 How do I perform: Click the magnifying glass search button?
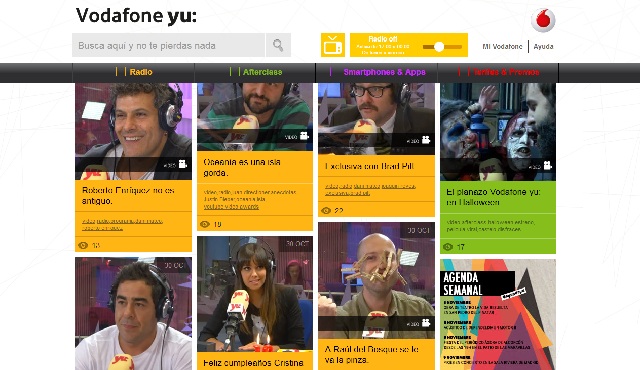point(278,45)
